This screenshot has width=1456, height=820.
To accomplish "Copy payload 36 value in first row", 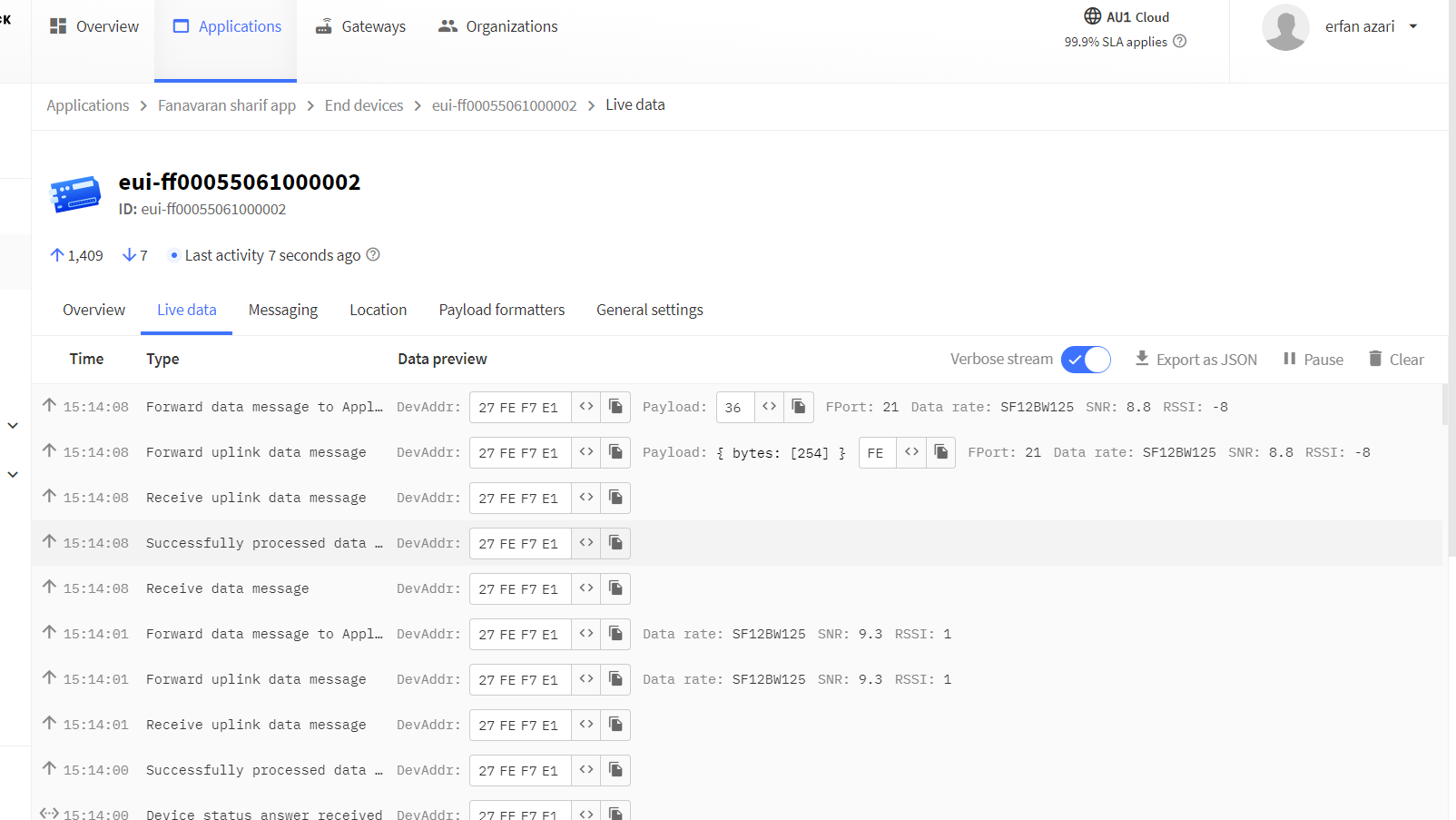I will tap(799, 407).
